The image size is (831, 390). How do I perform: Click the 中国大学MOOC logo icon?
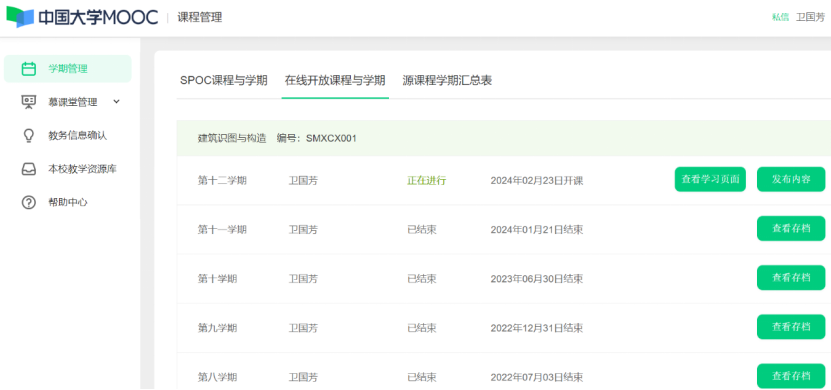tap(20, 17)
